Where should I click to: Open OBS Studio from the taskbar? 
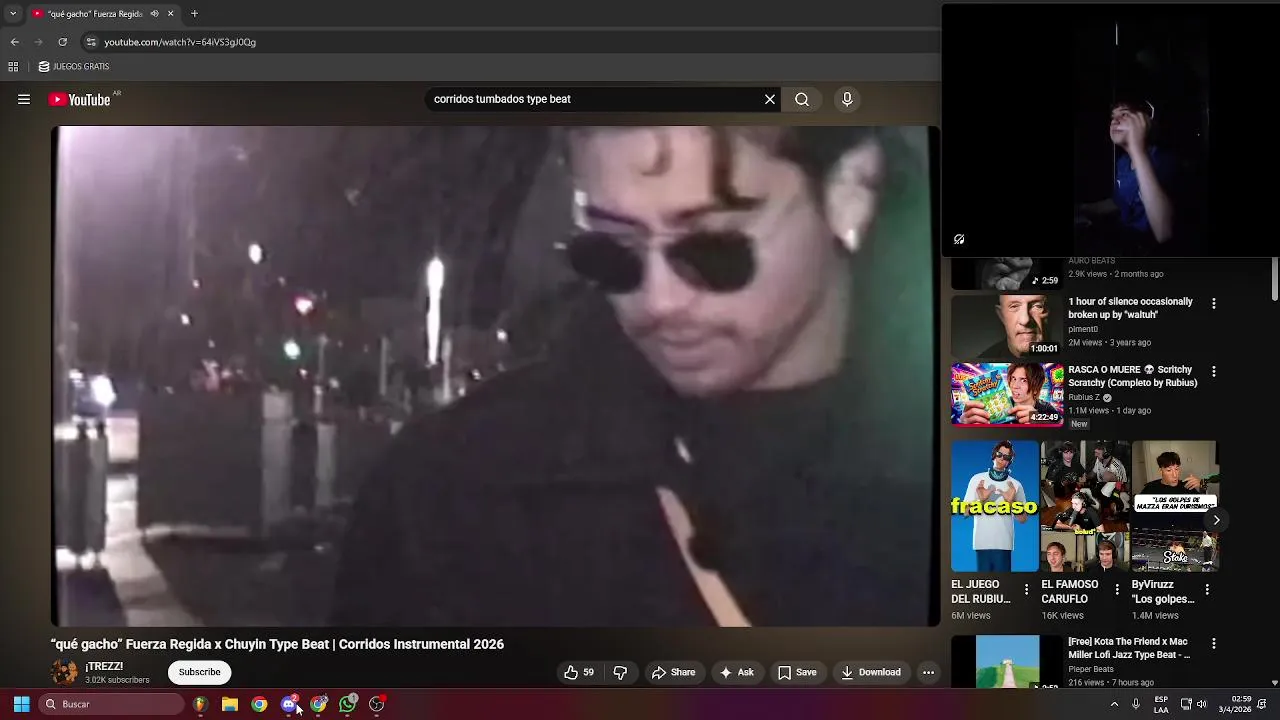(x=377, y=704)
